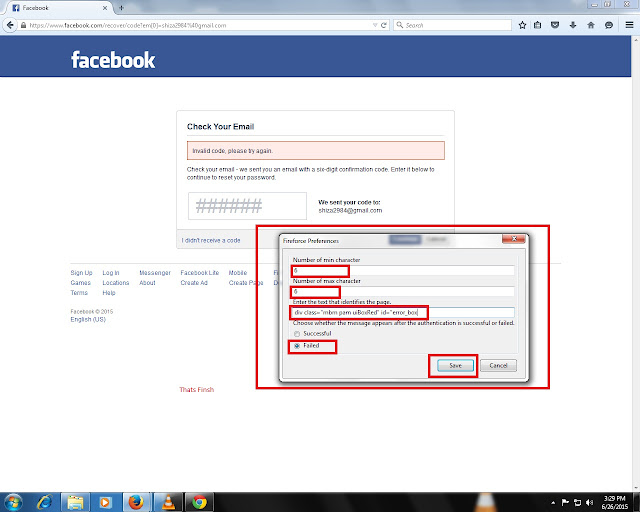Screen dimensions: 640x512
Task: Change language via English (US) link
Action: [x=88, y=319]
